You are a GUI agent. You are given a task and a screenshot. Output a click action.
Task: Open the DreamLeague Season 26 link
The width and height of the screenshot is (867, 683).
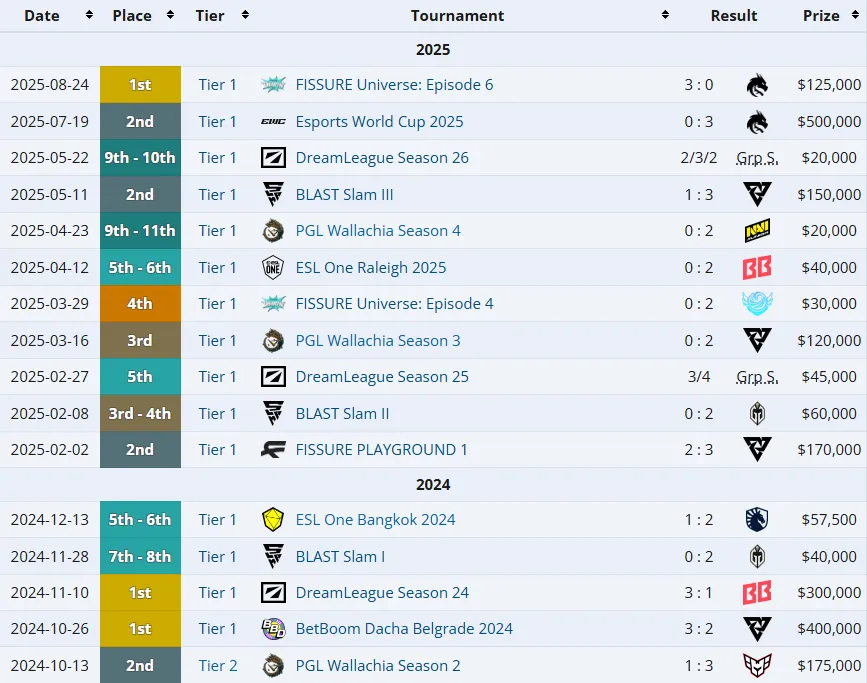coord(382,158)
